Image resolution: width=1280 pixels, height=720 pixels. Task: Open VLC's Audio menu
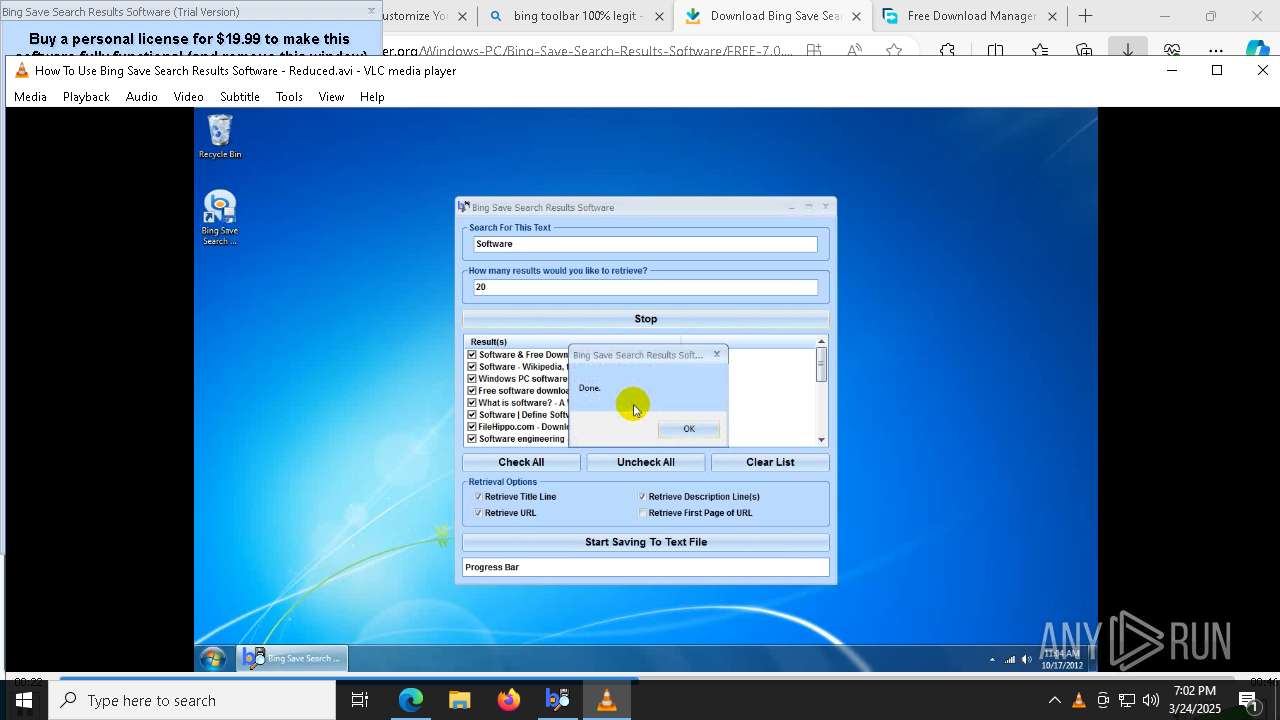[141, 97]
